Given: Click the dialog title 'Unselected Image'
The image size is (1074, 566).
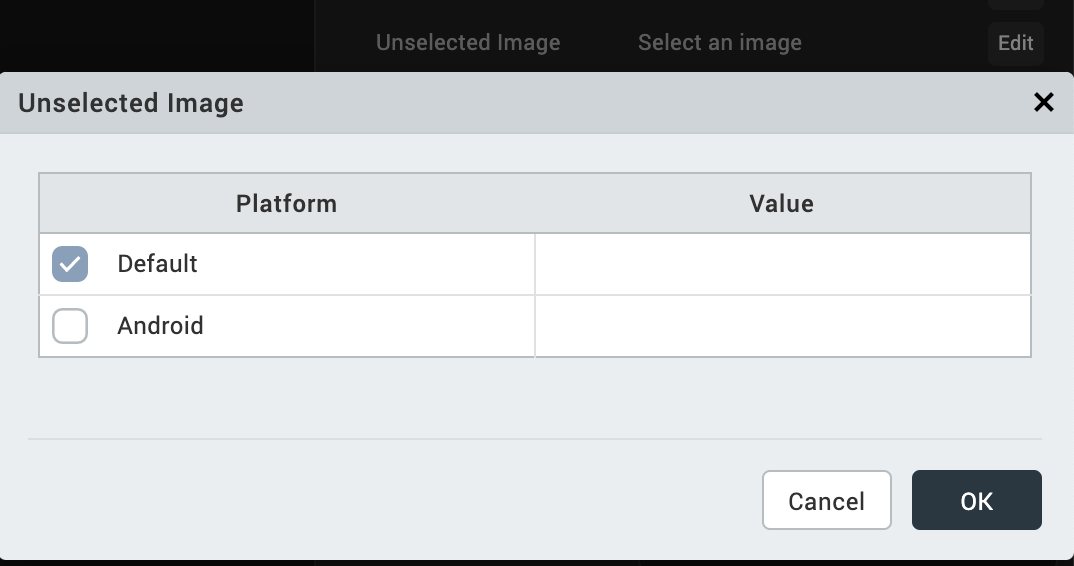Looking at the screenshot, I should point(131,103).
